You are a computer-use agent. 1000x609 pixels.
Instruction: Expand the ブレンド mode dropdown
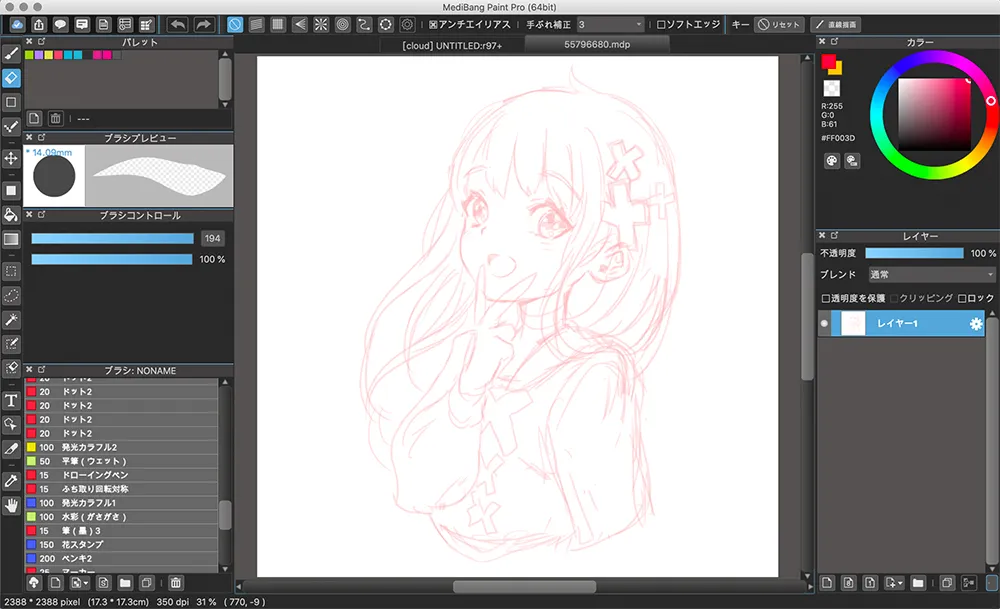point(930,274)
